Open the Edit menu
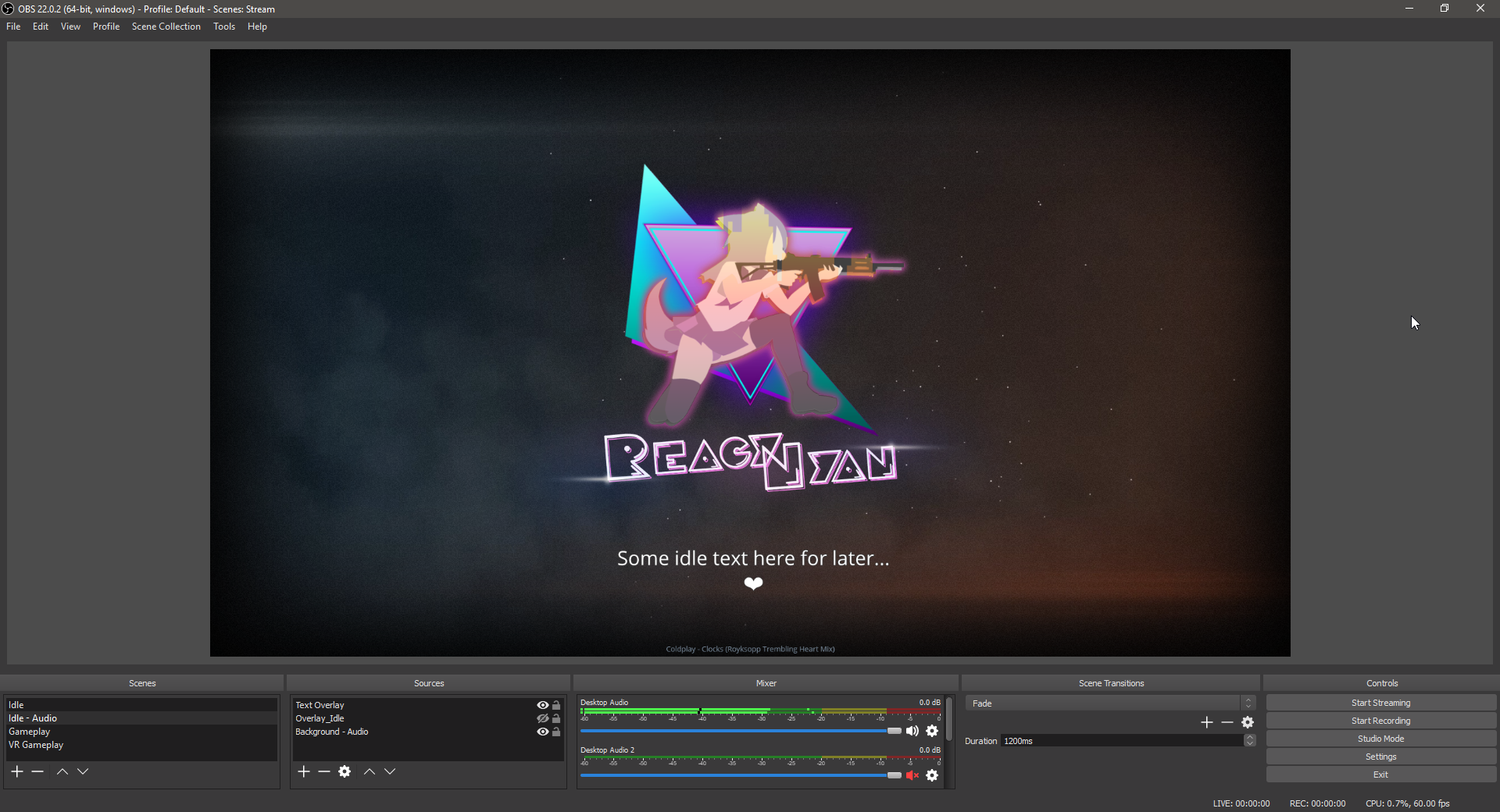This screenshot has height=812, width=1500. pos(41,27)
